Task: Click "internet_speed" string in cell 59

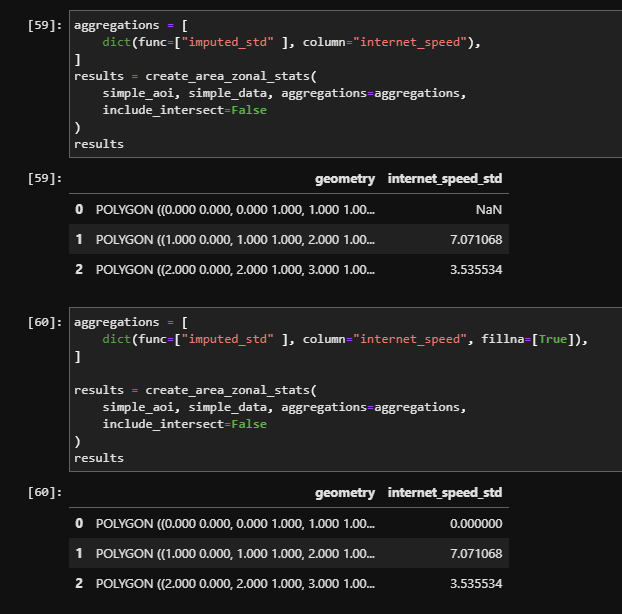Action: pyautogui.click(x=410, y=42)
